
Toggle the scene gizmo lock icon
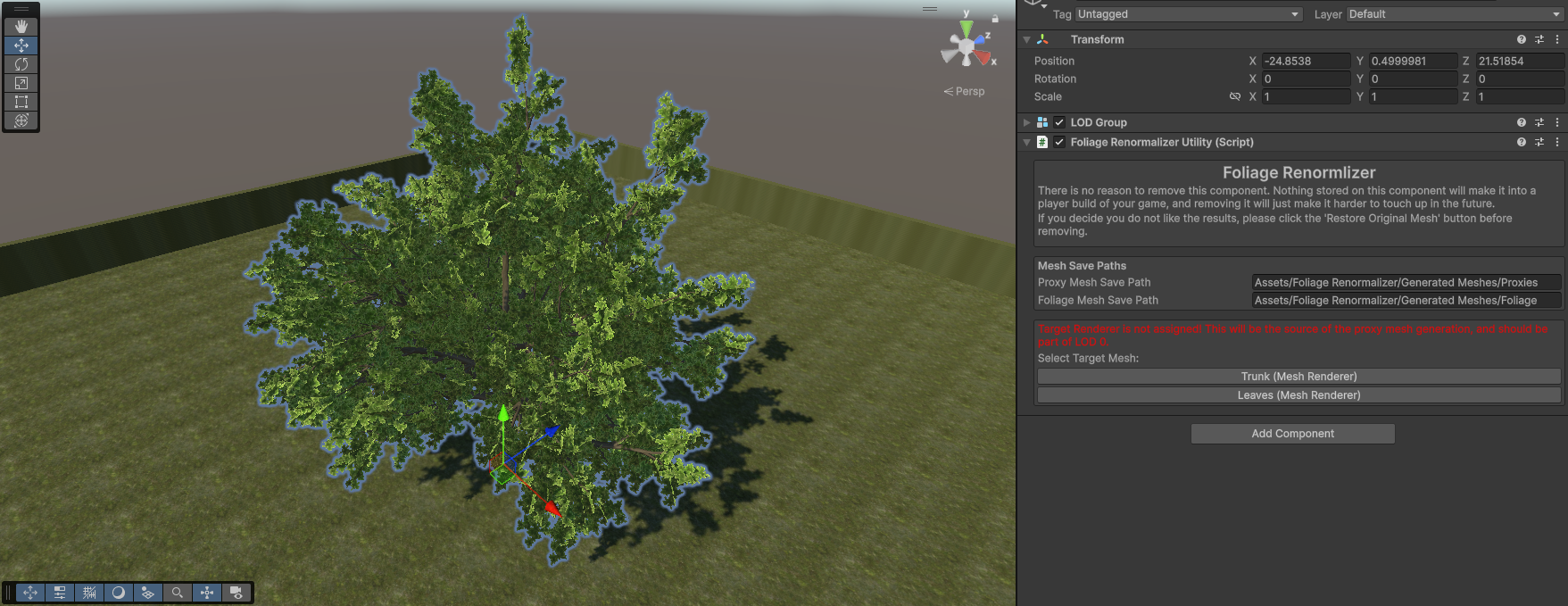pyautogui.click(x=995, y=18)
